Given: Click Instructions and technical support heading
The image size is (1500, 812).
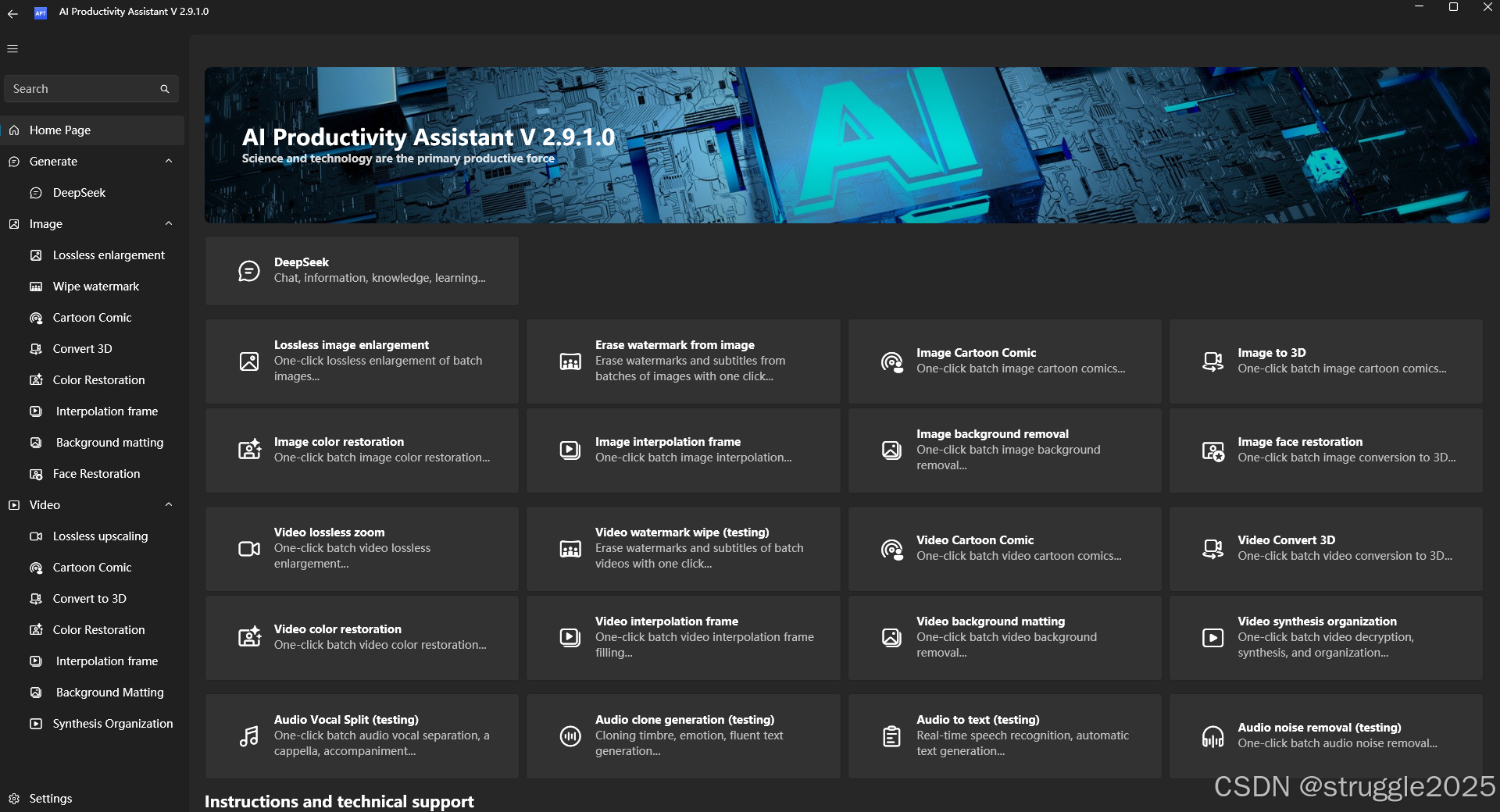Looking at the screenshot, I should tap(339, 802).
